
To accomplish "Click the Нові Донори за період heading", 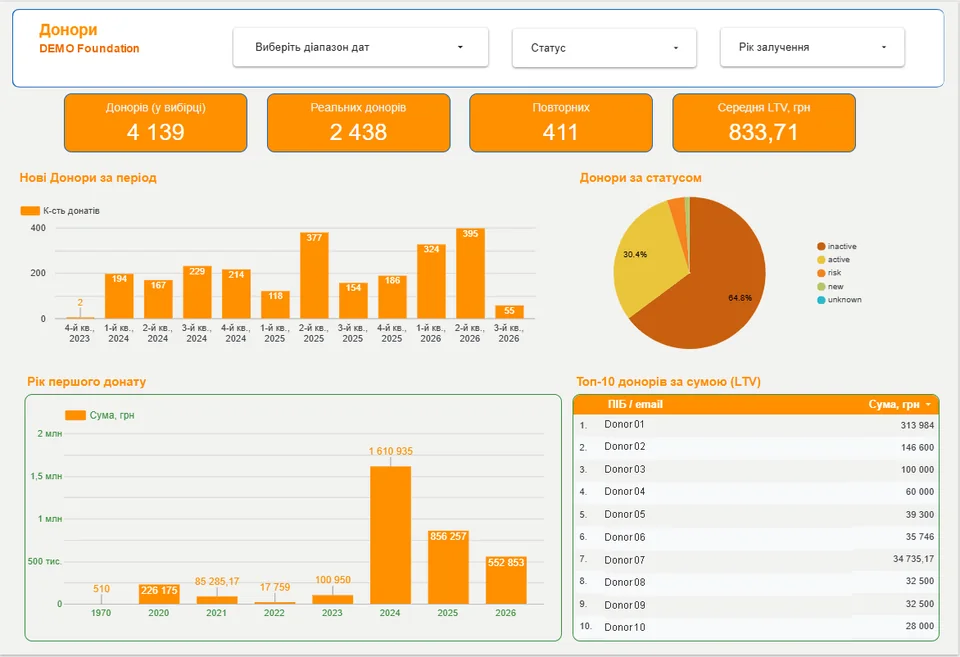I will coord(88,178).
